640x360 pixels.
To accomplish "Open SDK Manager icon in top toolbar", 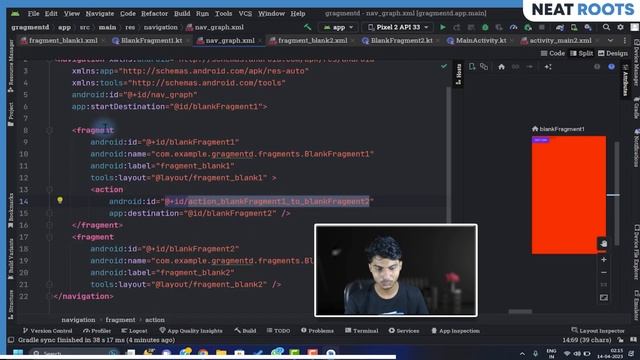I will click(588, 27).
